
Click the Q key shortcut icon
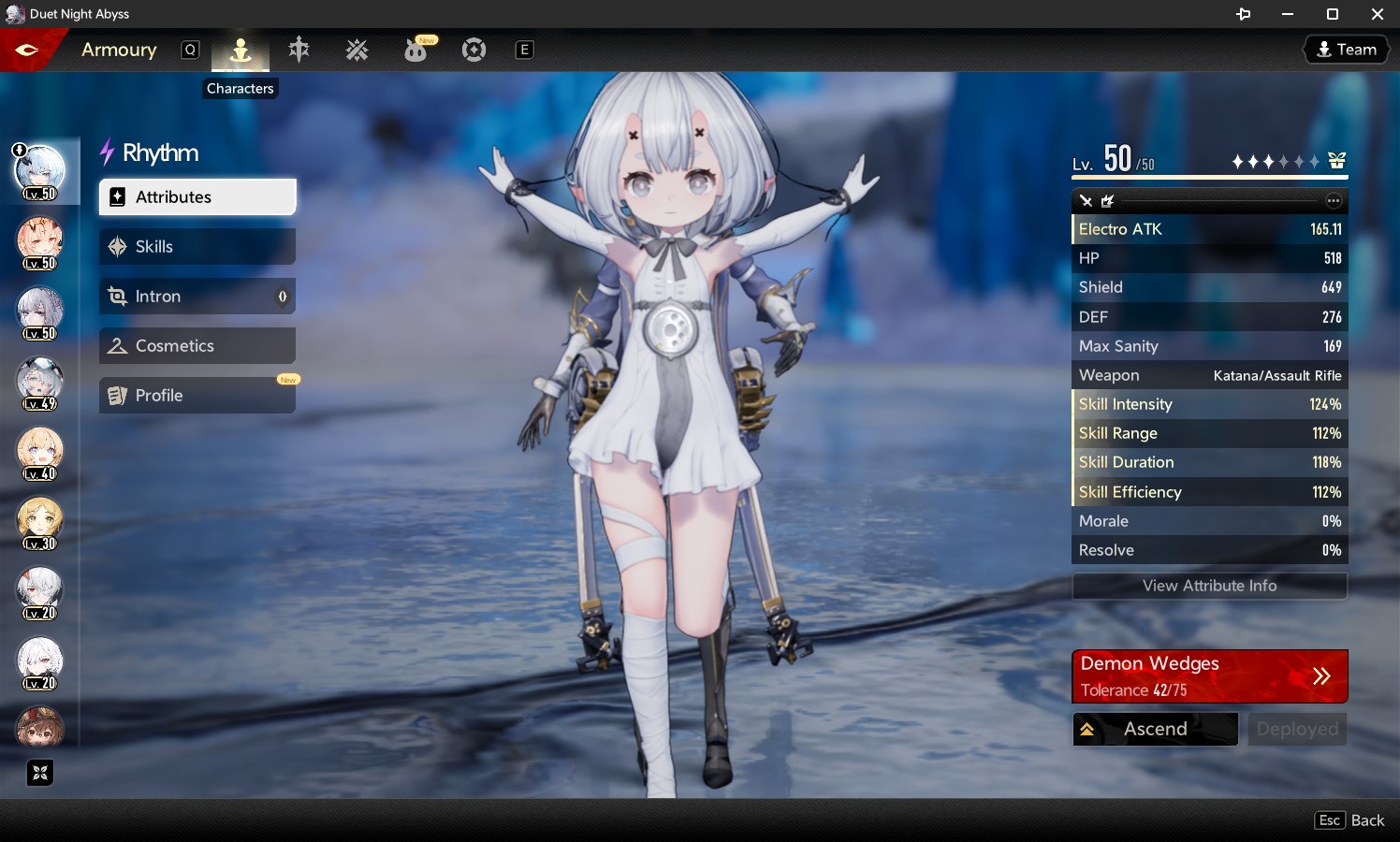tap(190, 50)
